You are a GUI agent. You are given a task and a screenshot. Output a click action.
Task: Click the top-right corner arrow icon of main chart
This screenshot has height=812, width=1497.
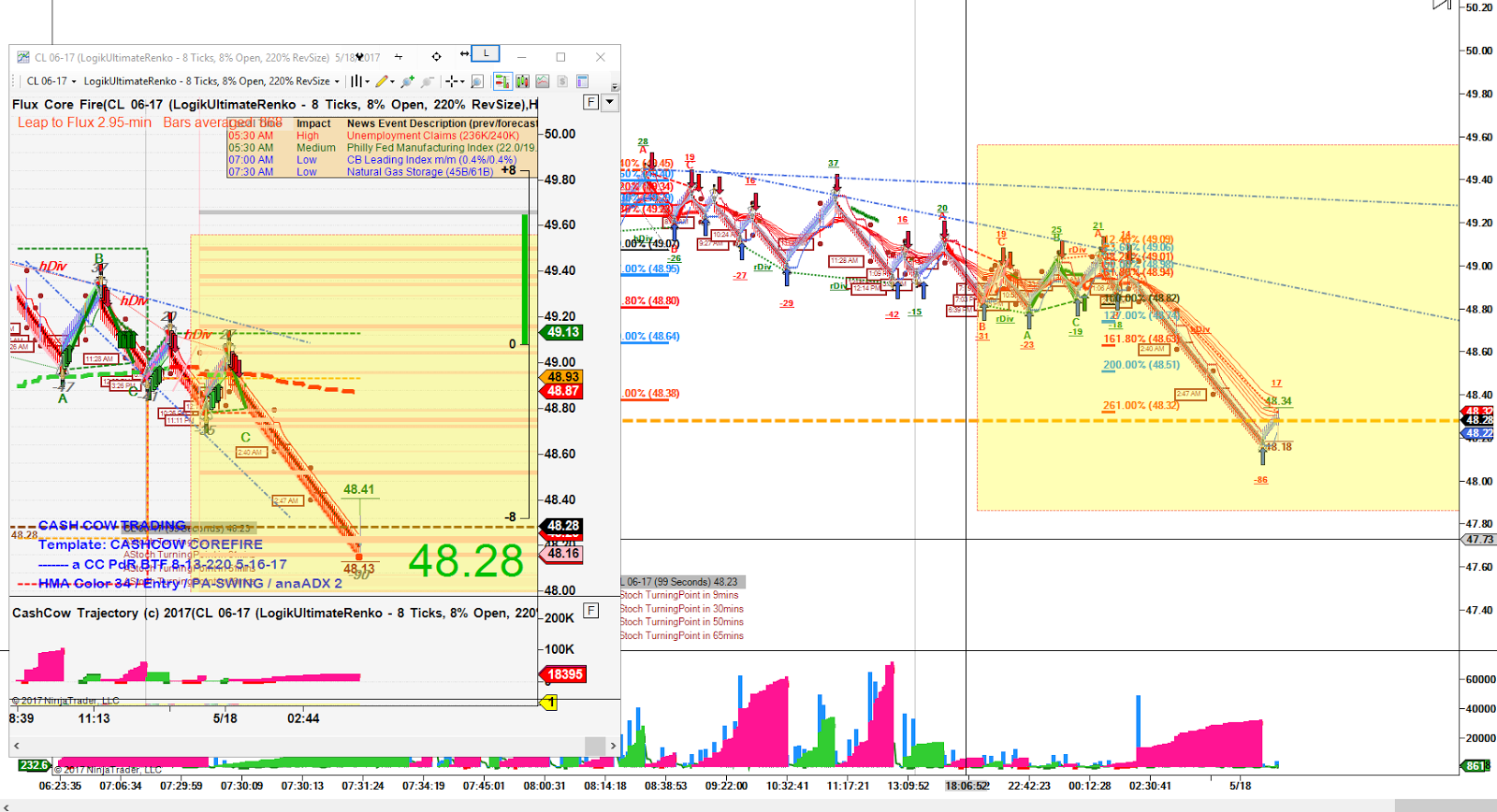(x=1442, y=5)
